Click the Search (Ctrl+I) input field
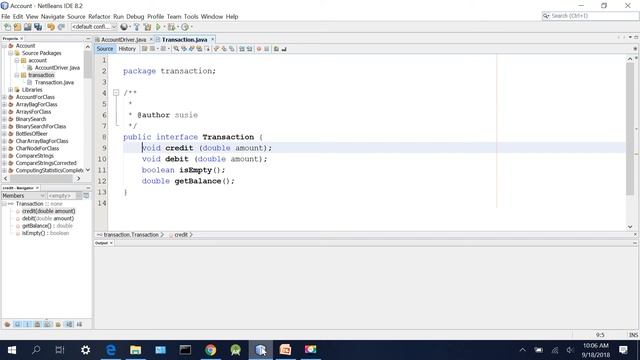The height and width of the screenshot is (360, 640). coord(594,16)
